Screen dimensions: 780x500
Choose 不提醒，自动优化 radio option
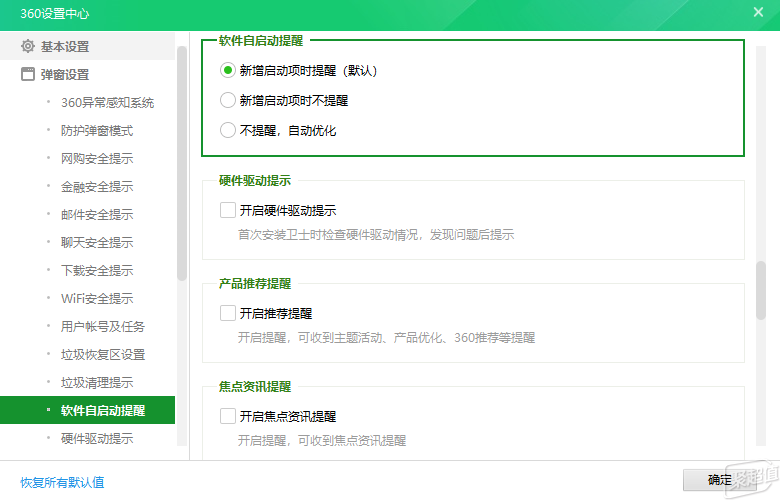pos(228,130)
